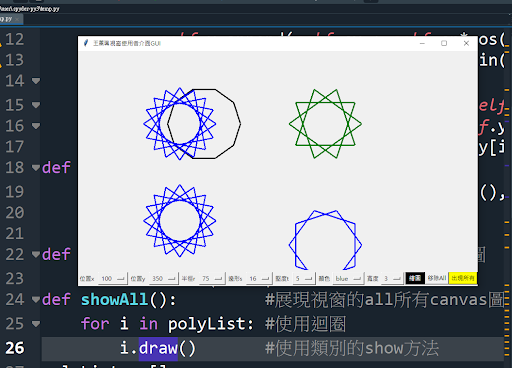Collapse the def block at line 22
Screen dimensions: 512x368
click(x=36, y=254)
